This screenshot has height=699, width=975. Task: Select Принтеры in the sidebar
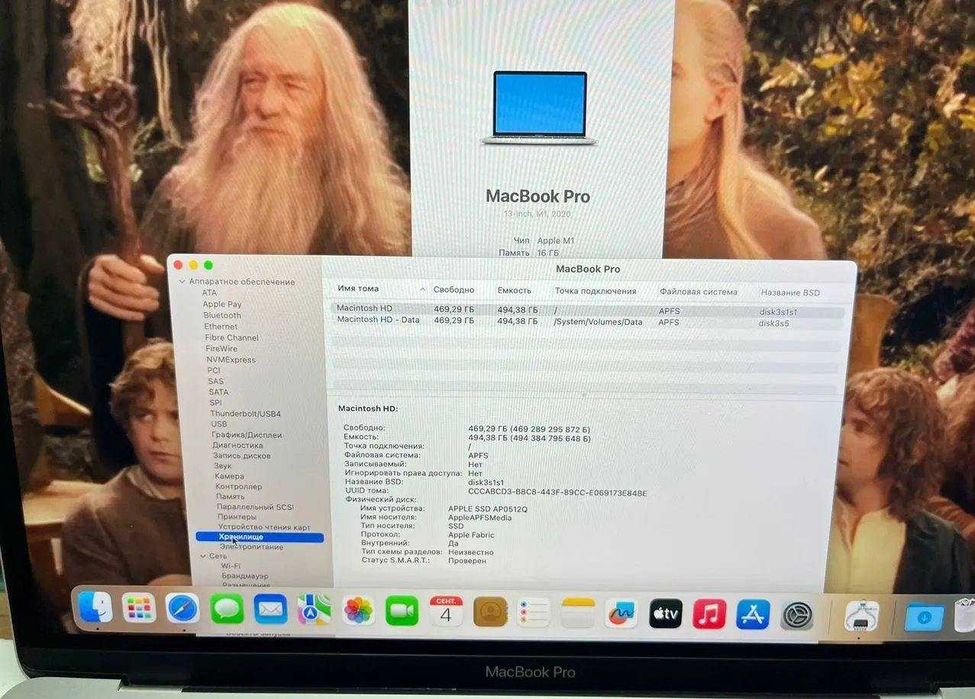(237, 517)
